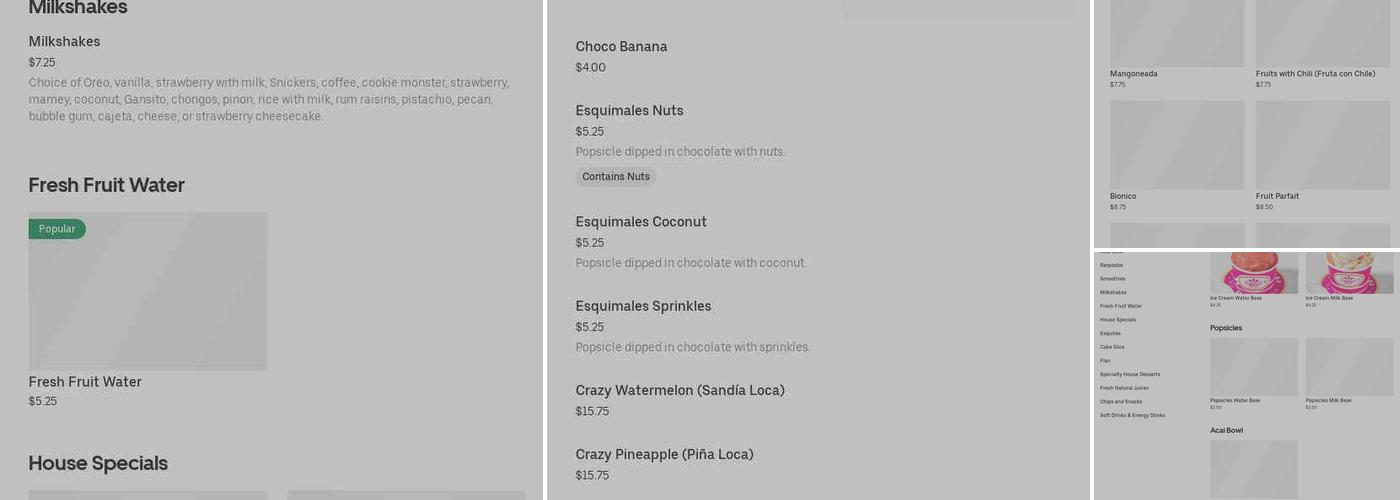1400x500 pixels.
Task: Select Popsicles Water Base thumbnail
Action: pyautogui.click(x=1254, y=366)
